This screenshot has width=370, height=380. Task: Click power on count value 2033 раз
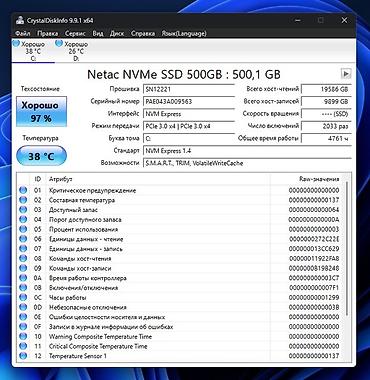pyautogui.click(x=326, y=126)
